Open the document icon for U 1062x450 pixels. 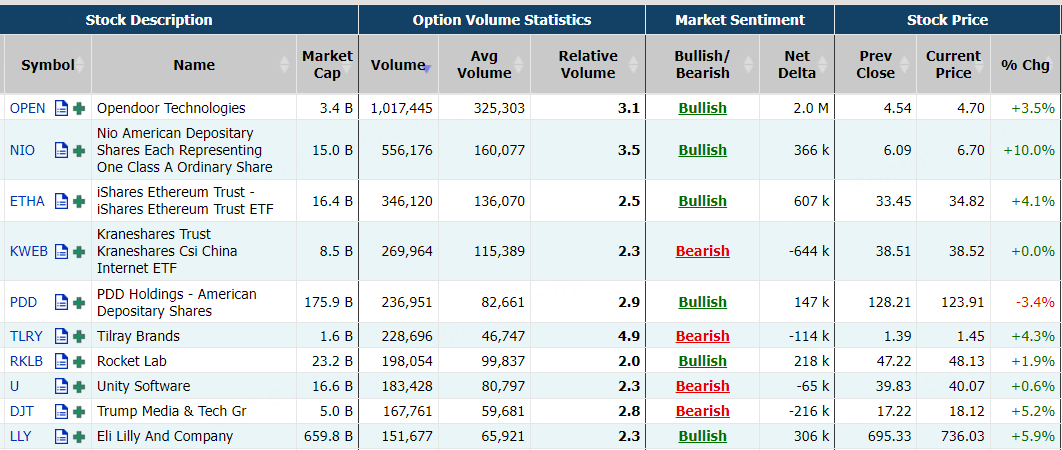[62, 386]
